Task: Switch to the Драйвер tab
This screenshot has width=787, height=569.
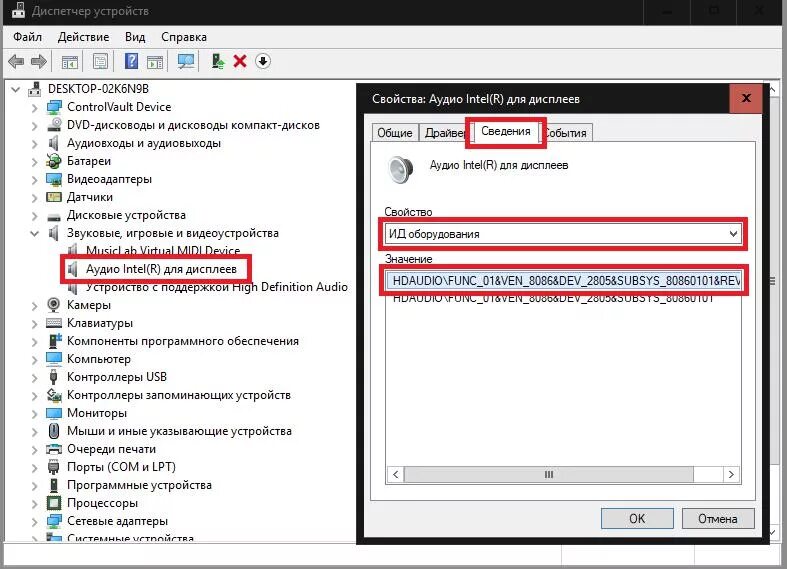Action: point(444,133)
